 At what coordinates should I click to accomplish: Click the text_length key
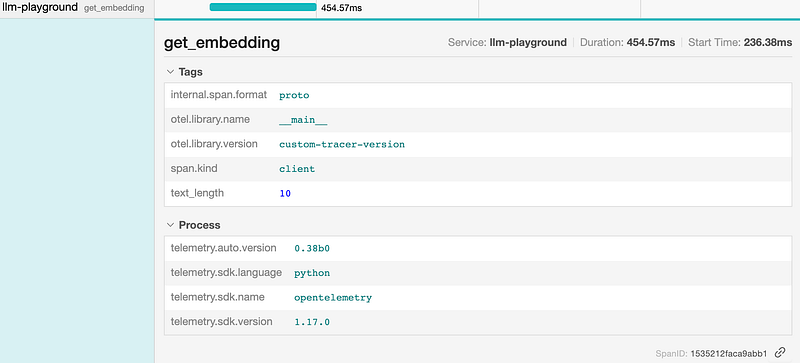coord(197,193)
